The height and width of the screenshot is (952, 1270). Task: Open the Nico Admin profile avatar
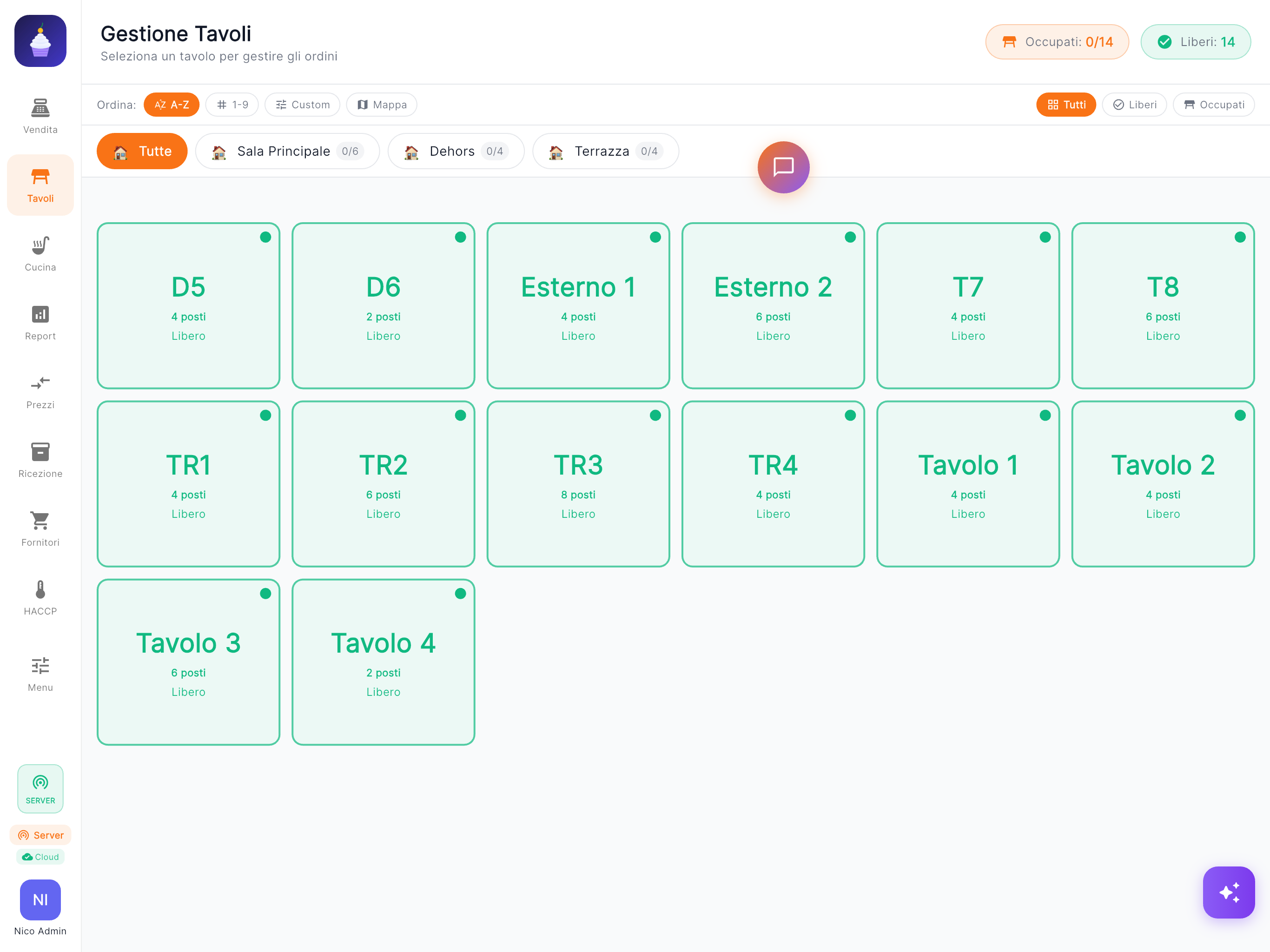[40, 900]
